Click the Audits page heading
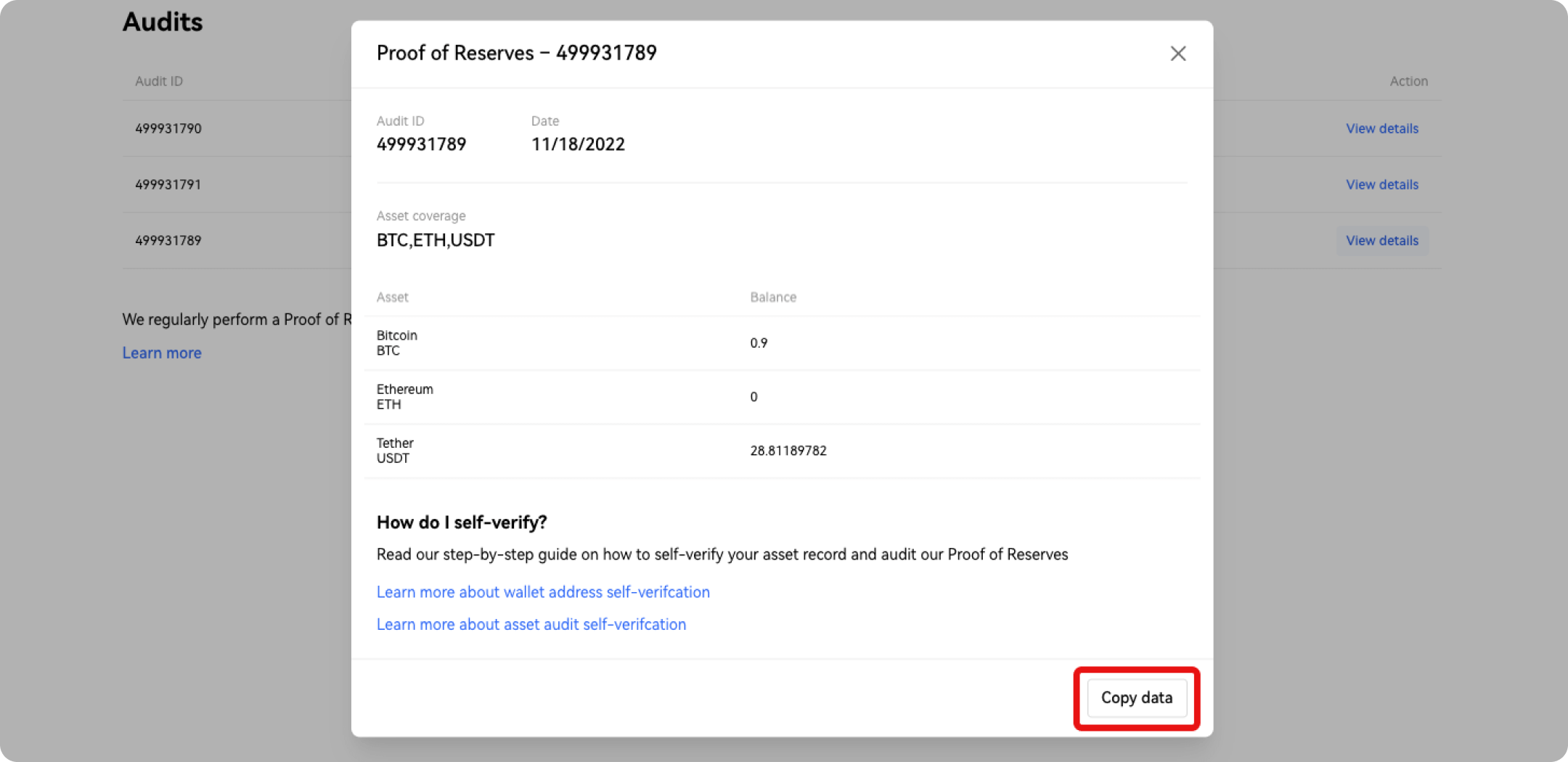Image resolution: width=1568 pixels, height=762 pixels. coord(163,22)
